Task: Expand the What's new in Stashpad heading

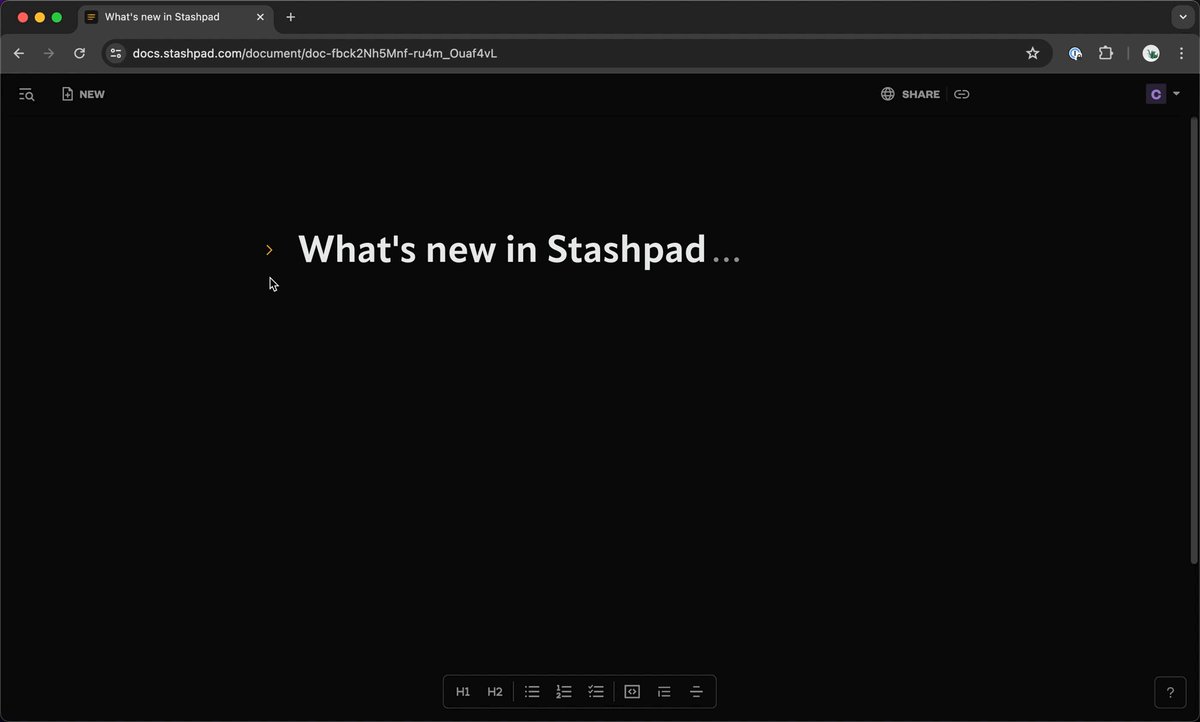Action: click(x=269, y=250)
